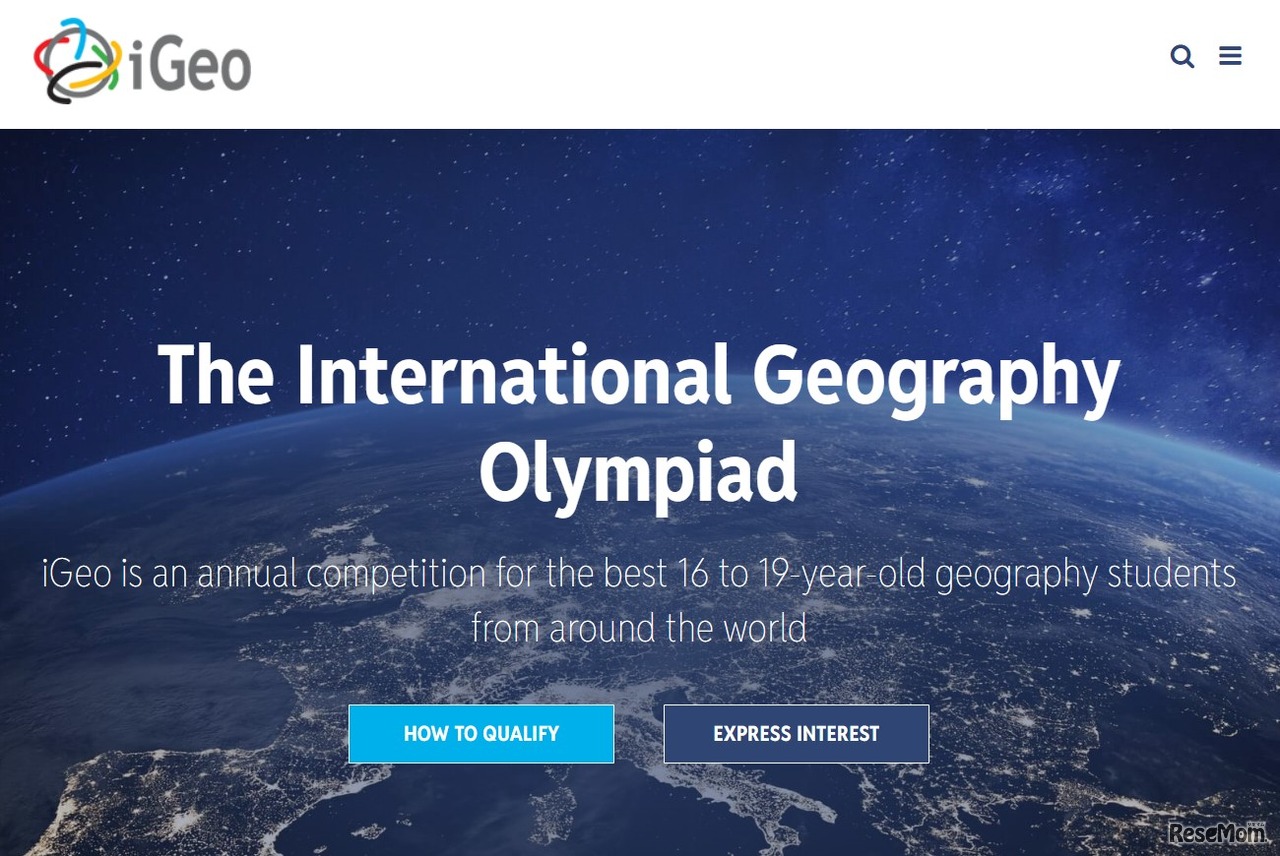Screen dimensions: 1280x856
Task: Click the iGeo annual competition description text
Action: point(639,601)
